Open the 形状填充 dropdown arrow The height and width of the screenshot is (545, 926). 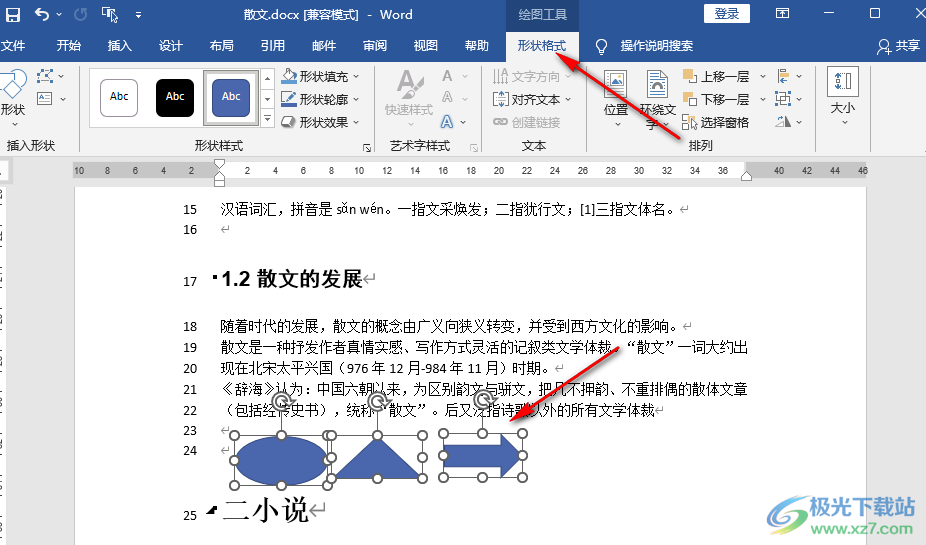pyautogui.click(x=356, y=76)
